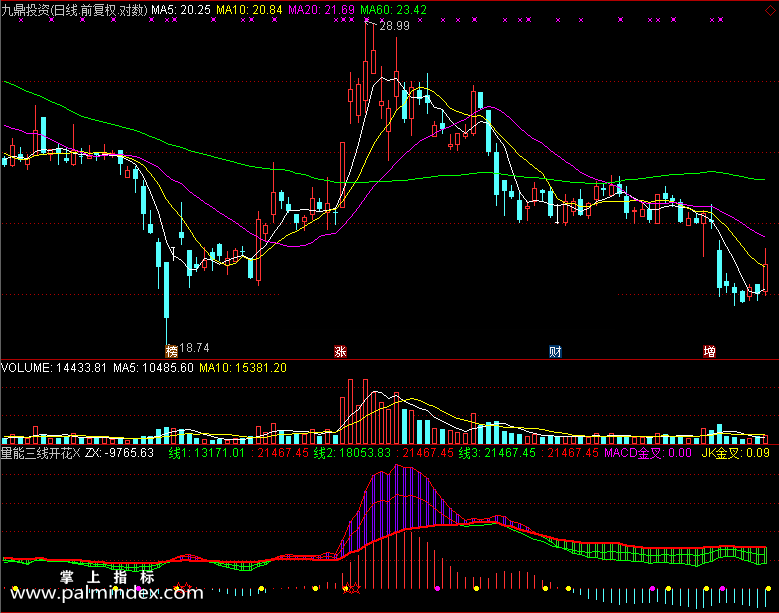This screenshot has height=613, width=779.
Task: Open the 涨 event marker on the price chart
Action: (x=340, y=352)
